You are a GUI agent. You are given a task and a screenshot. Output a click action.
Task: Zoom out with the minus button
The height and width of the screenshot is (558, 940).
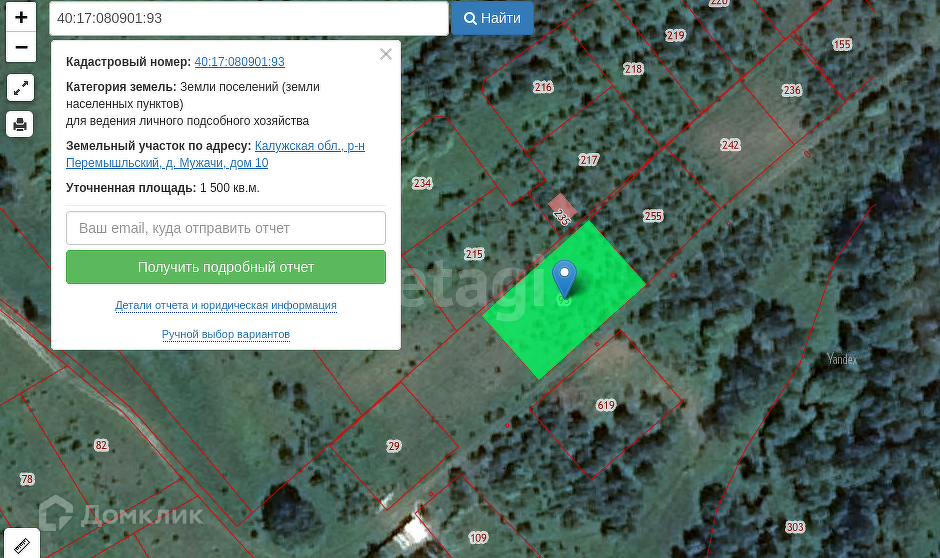[21, 47]
